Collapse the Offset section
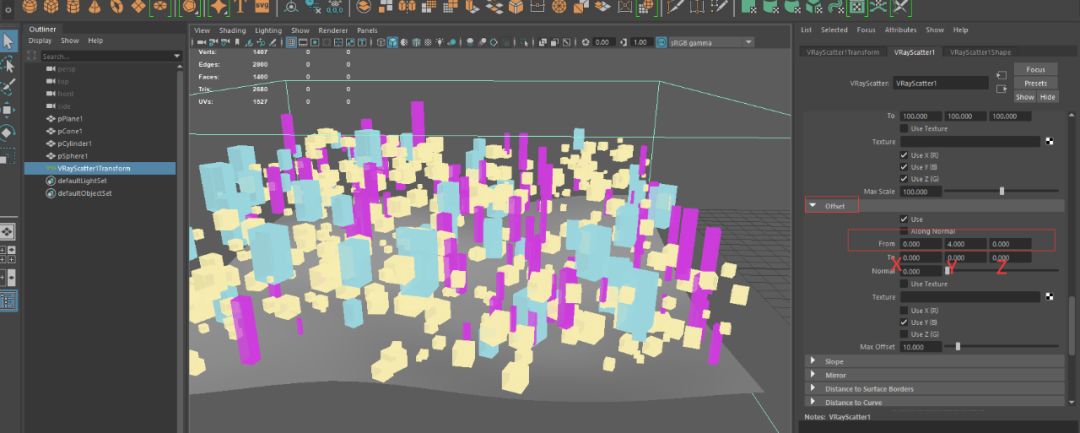1080x433 pixels. coord(811,205)
